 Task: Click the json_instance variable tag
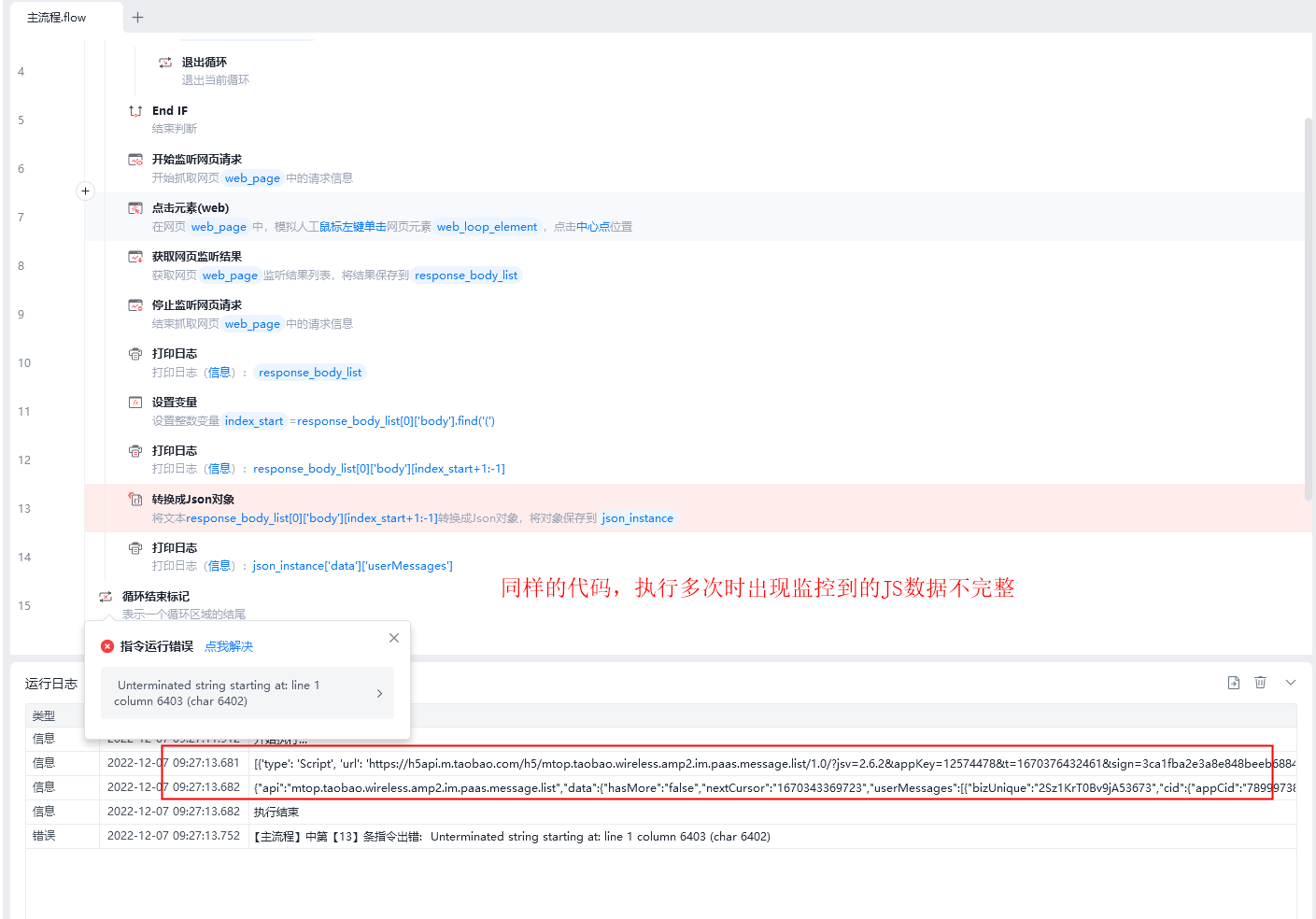pyautogui.click(x=638, y=518)
